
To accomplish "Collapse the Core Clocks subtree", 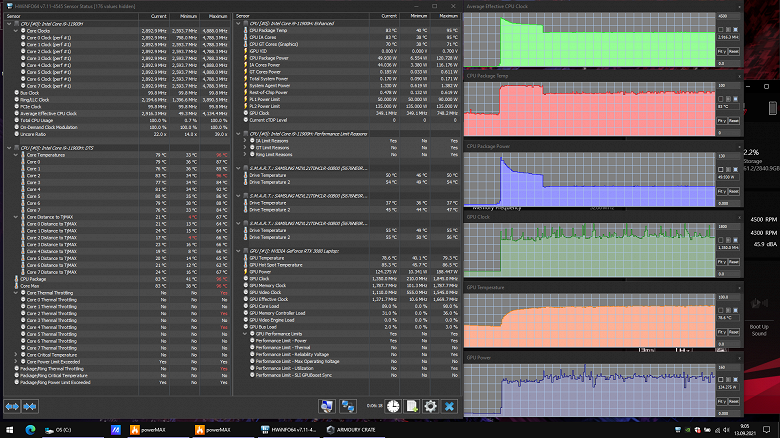I will (15, 31).
